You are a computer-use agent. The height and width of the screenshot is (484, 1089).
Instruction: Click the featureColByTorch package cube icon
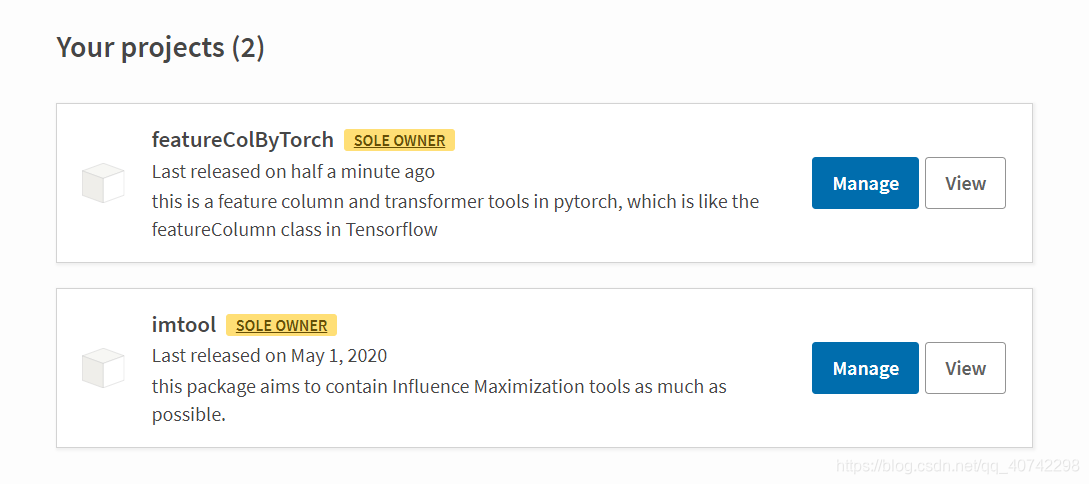pyautogui.click(x=103, y=183)
